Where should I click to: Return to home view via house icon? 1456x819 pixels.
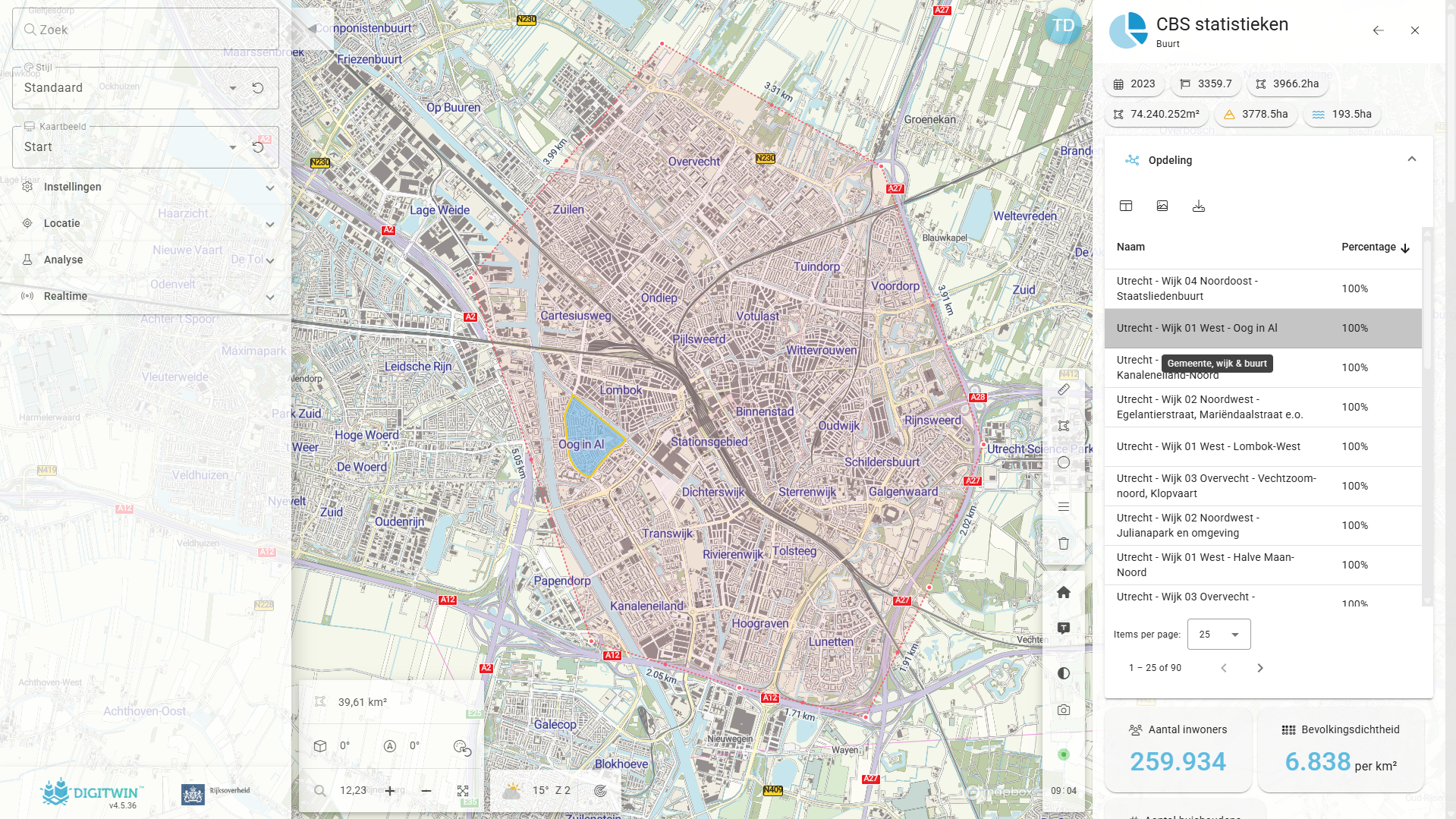[x=1064, y=592]
